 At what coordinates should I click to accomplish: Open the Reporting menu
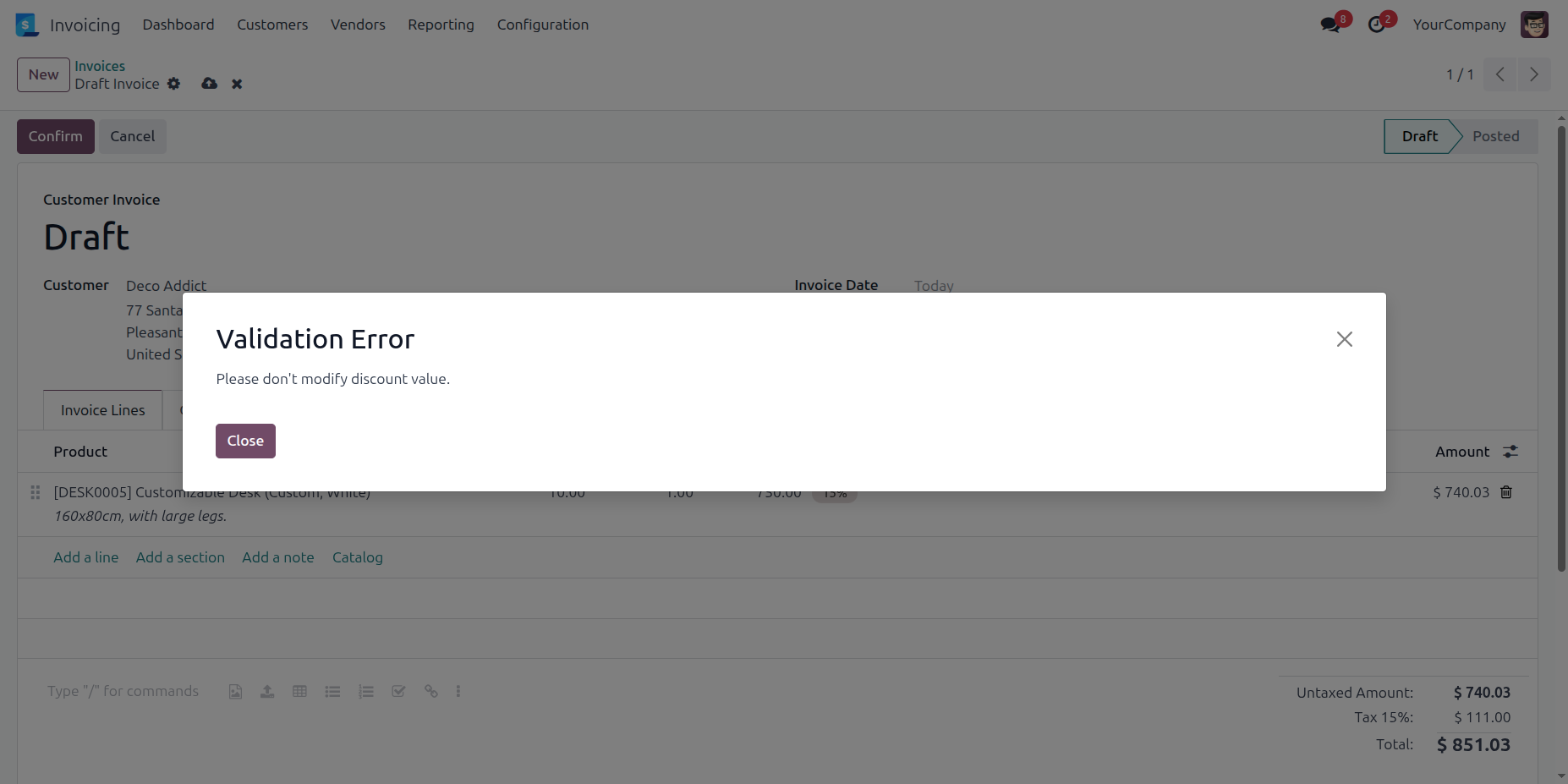pos(441,25)
